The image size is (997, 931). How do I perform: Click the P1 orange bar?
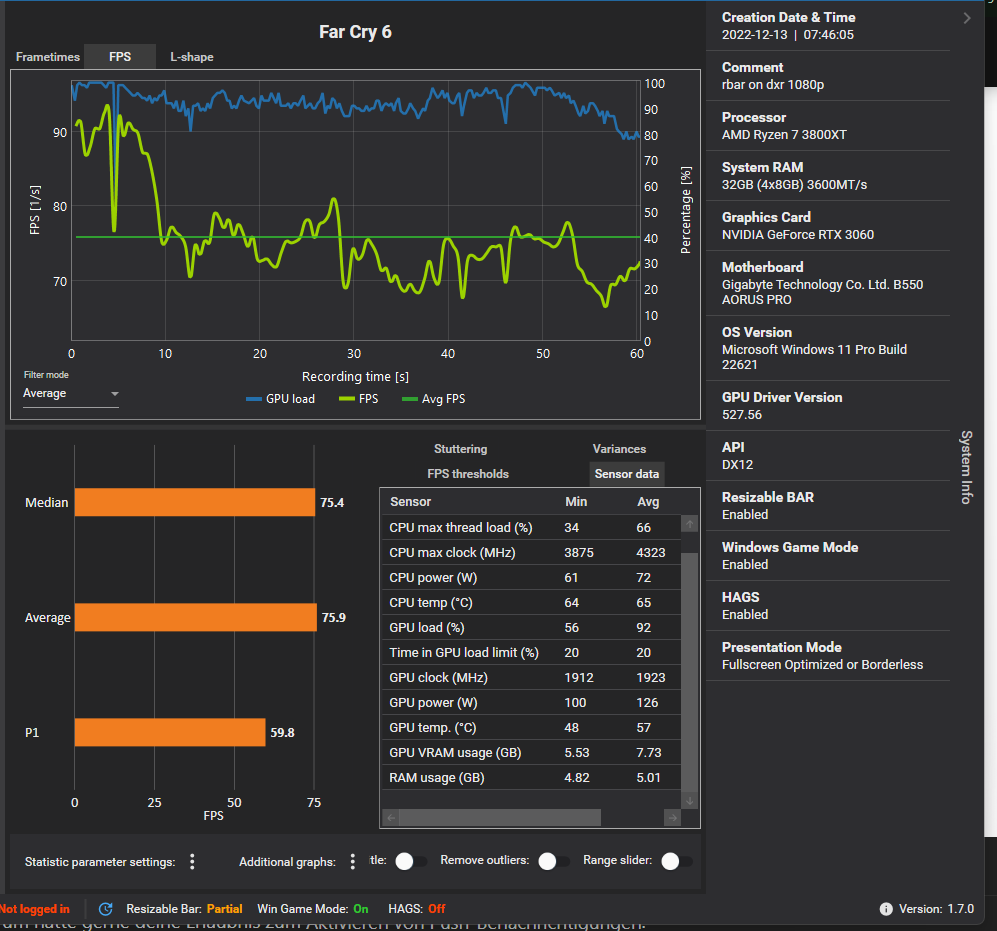point(170,733)
